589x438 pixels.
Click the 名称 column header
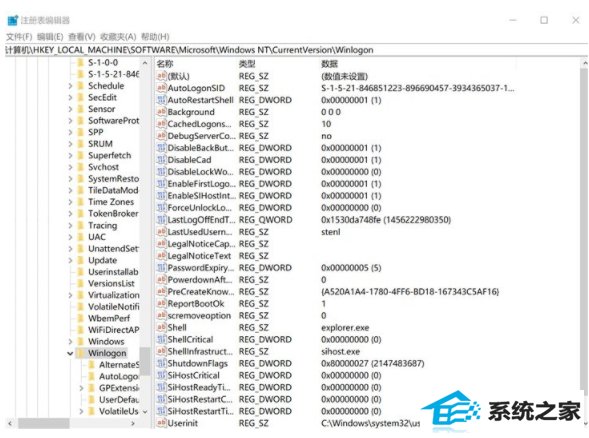[165, 64]
